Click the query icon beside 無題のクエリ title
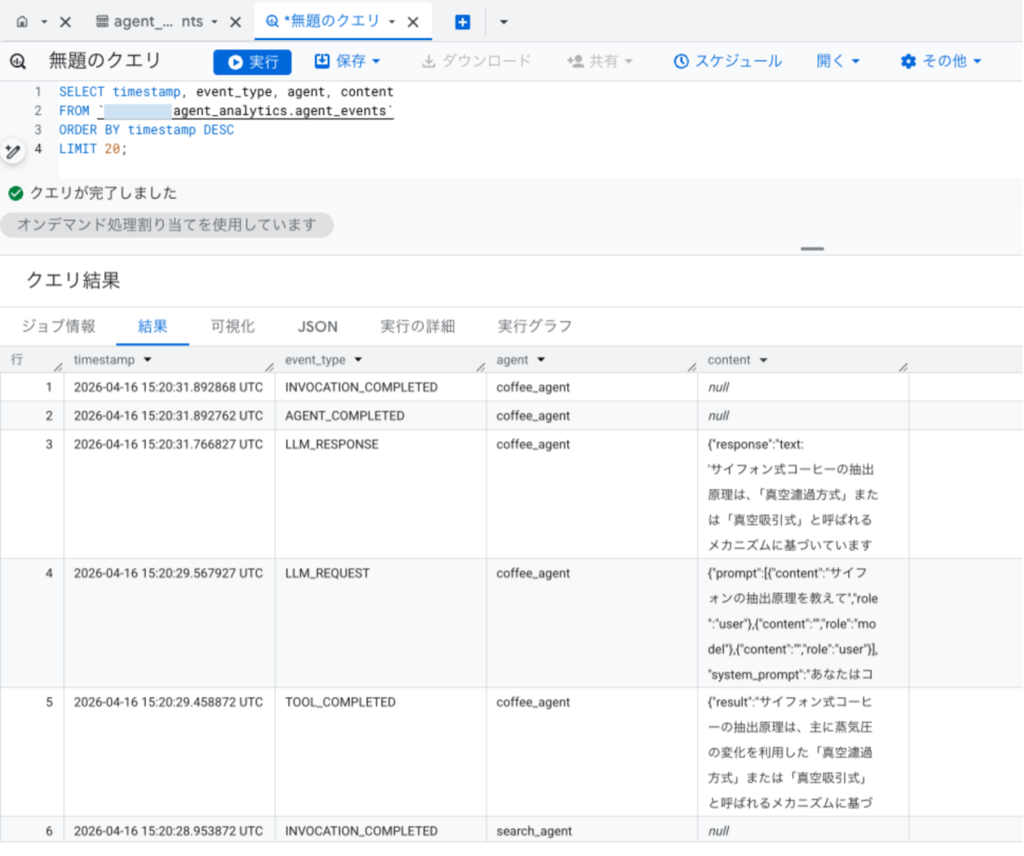The image size is (1024, 856). pyautogui.click(x=18, y=61)
